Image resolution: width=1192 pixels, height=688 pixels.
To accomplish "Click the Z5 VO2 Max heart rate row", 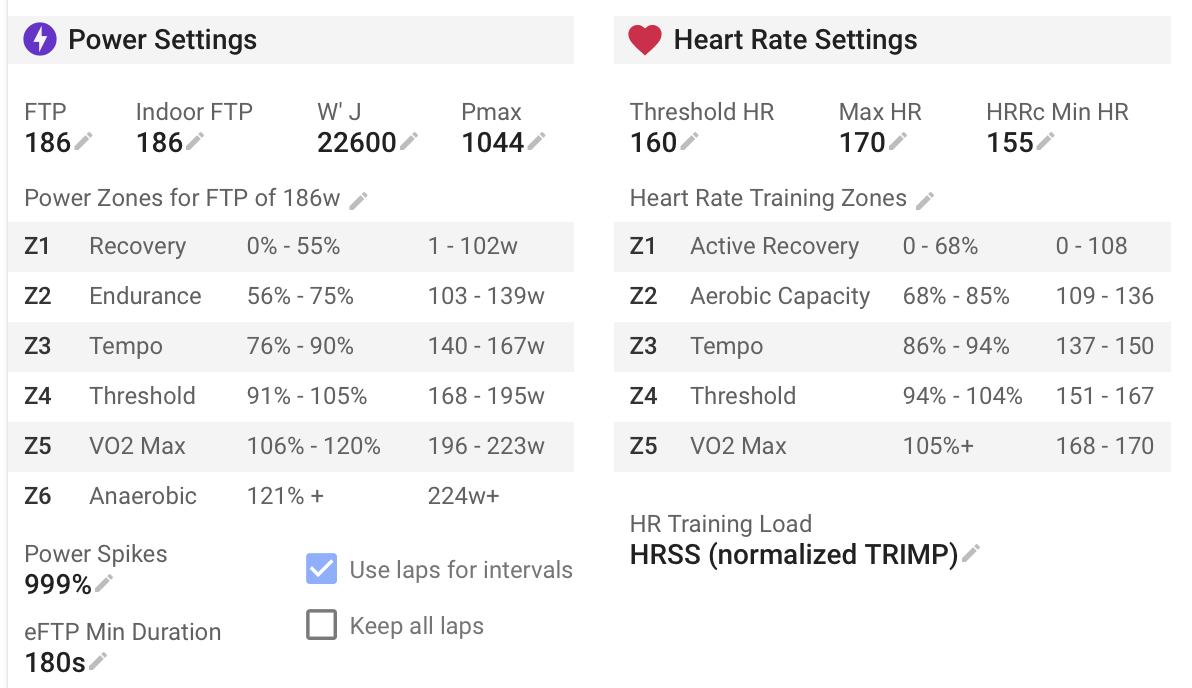I will point(892,446).
